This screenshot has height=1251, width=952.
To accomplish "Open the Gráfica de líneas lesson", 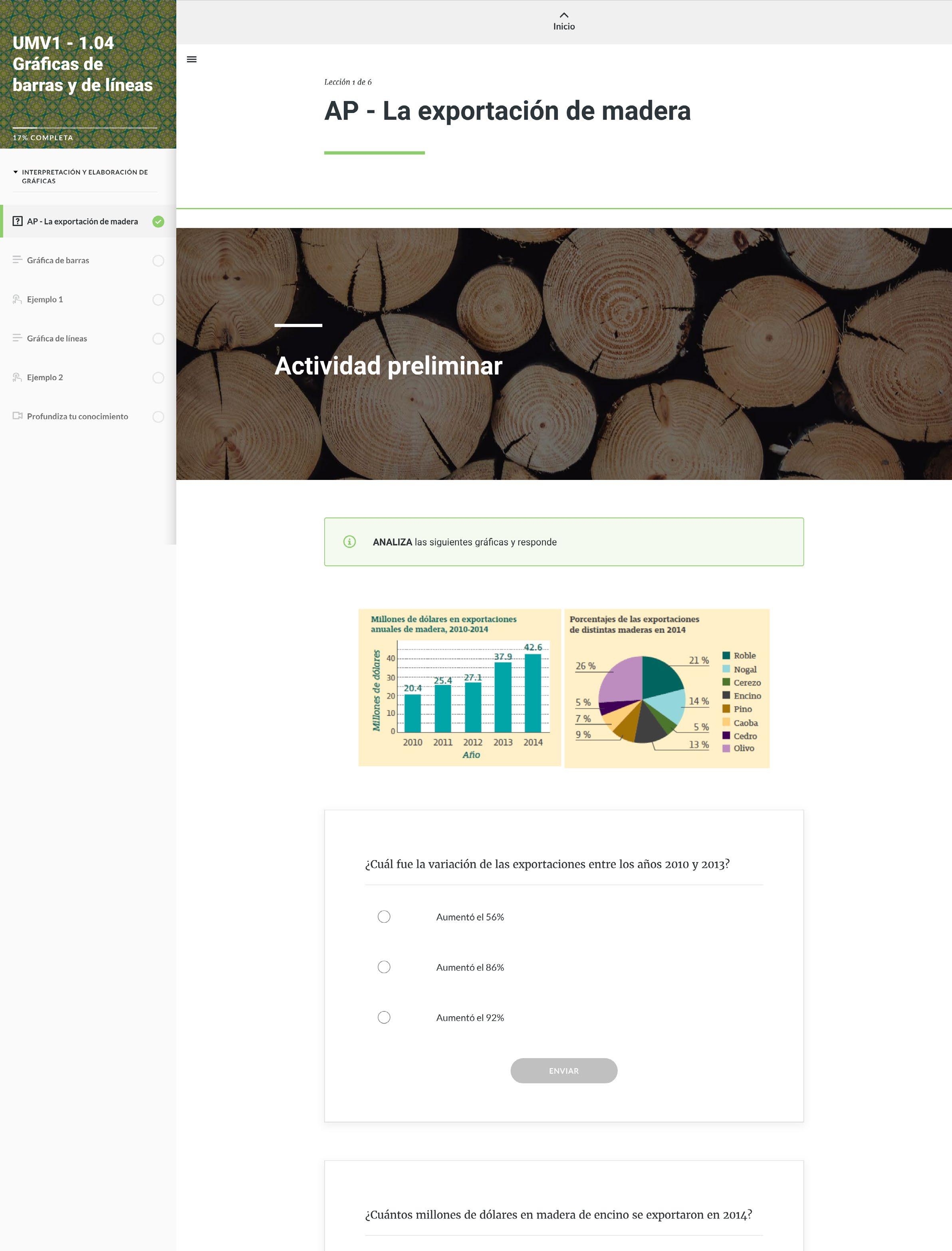I will tap(57, 338).
